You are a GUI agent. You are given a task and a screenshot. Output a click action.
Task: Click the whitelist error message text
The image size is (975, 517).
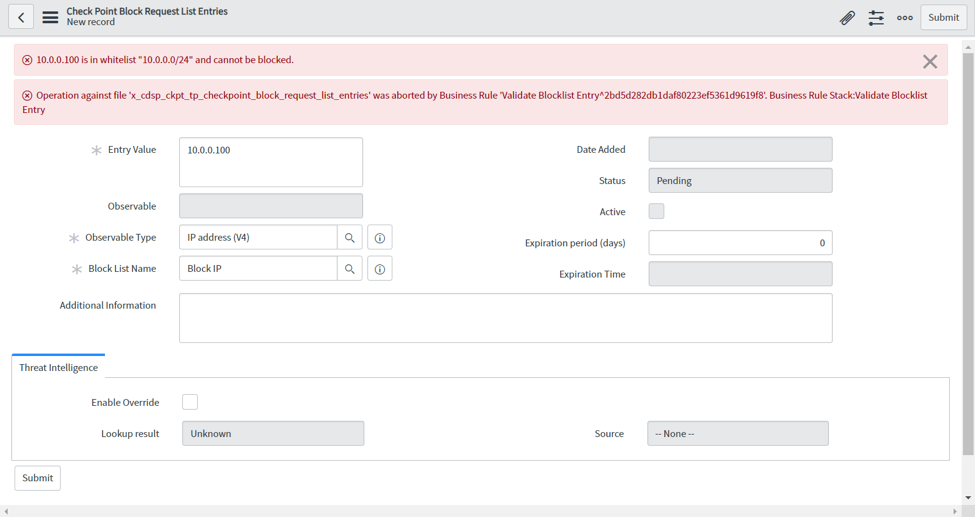pos(165,60)
